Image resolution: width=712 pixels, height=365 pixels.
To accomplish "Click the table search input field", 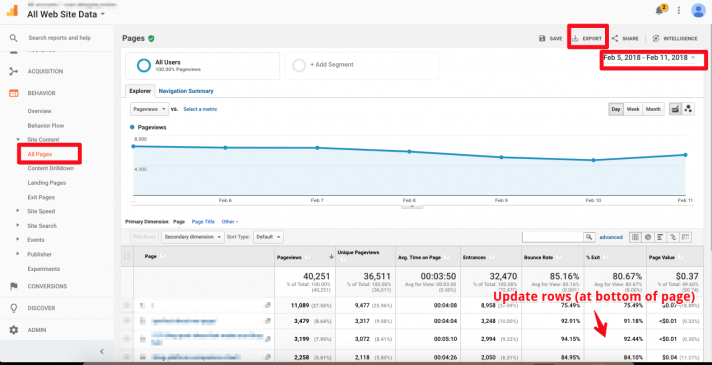I will 553,237.
